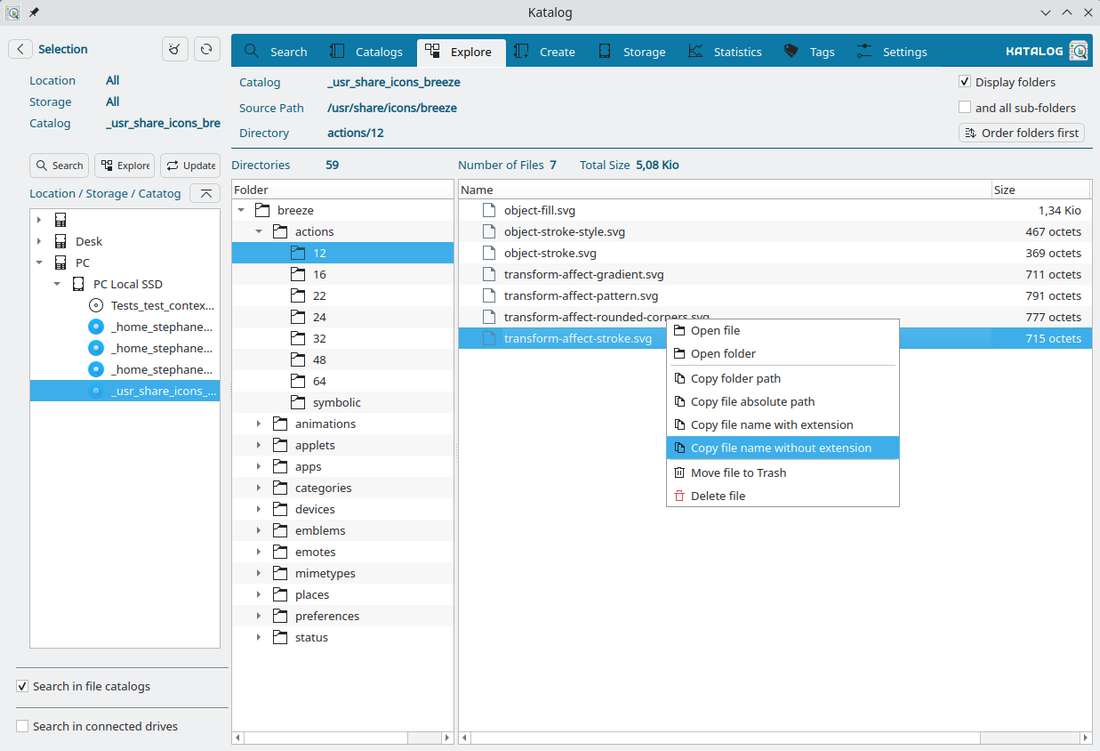1100x751 pixels.
Task: Go back with the Selection arrow button
Action: coord(20,49)
